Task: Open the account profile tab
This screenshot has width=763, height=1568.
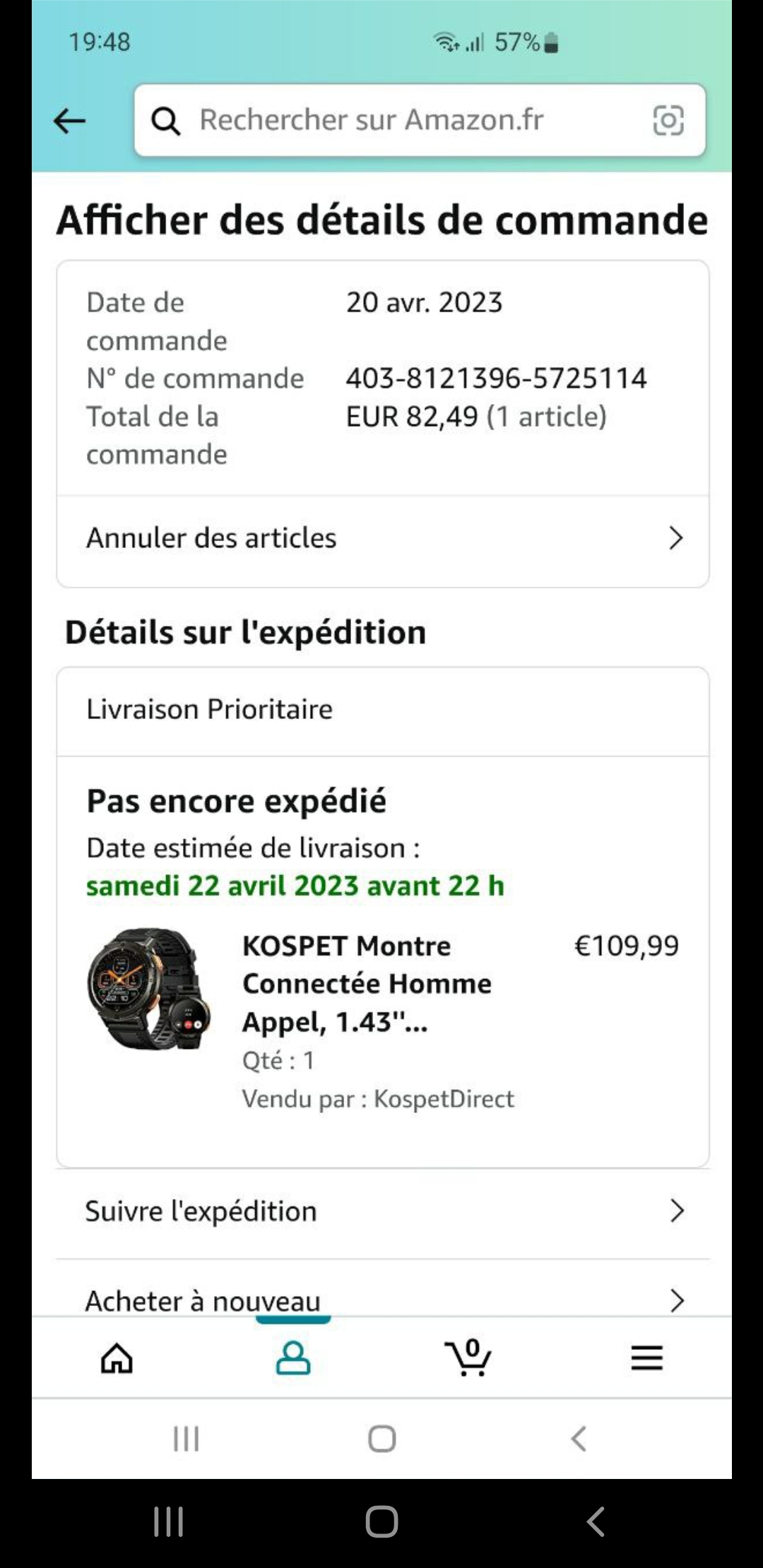Action: tap(293, 1358)
